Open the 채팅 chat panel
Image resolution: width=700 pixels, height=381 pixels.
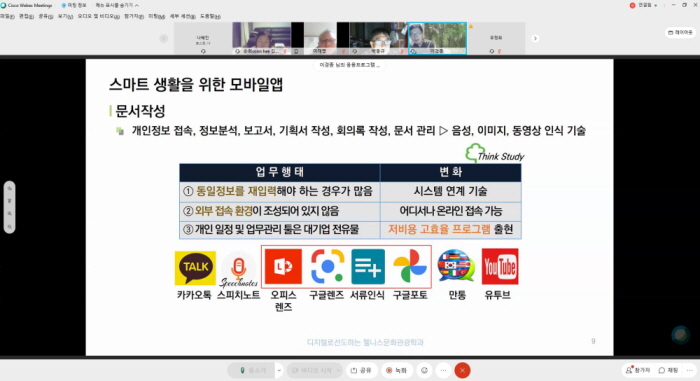668,370
